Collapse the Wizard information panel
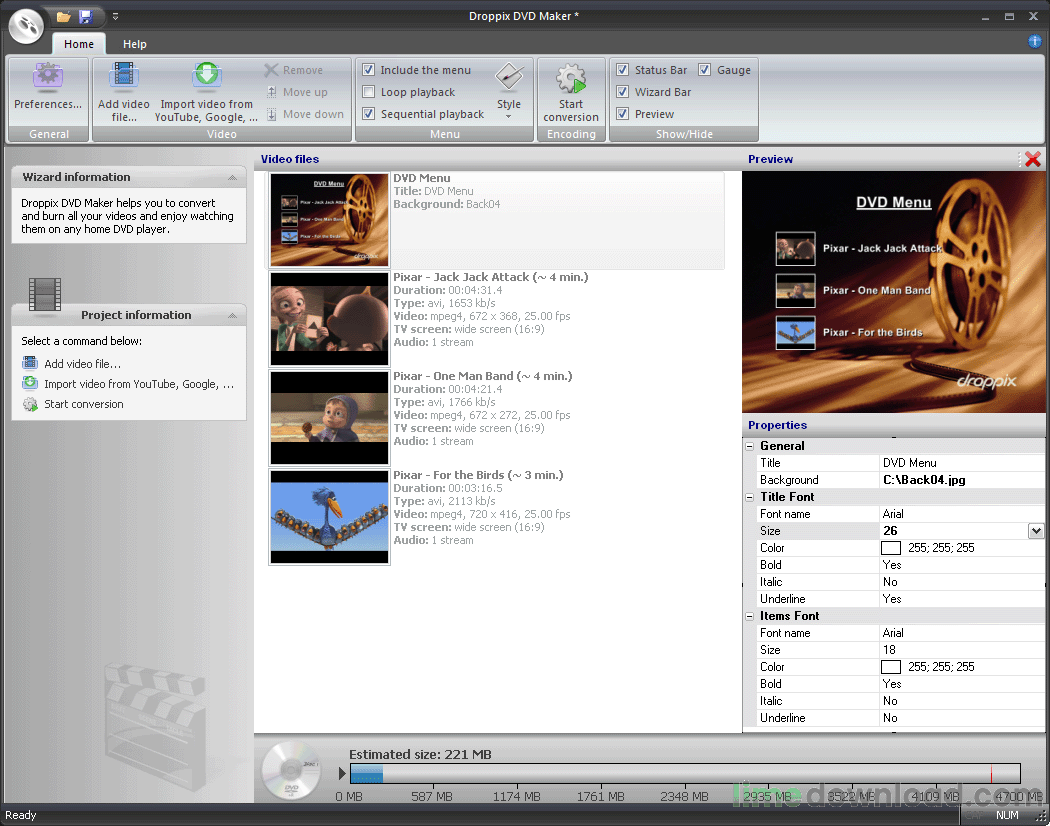This screenshot has width=1050, height=826. (x=232, y=178)
